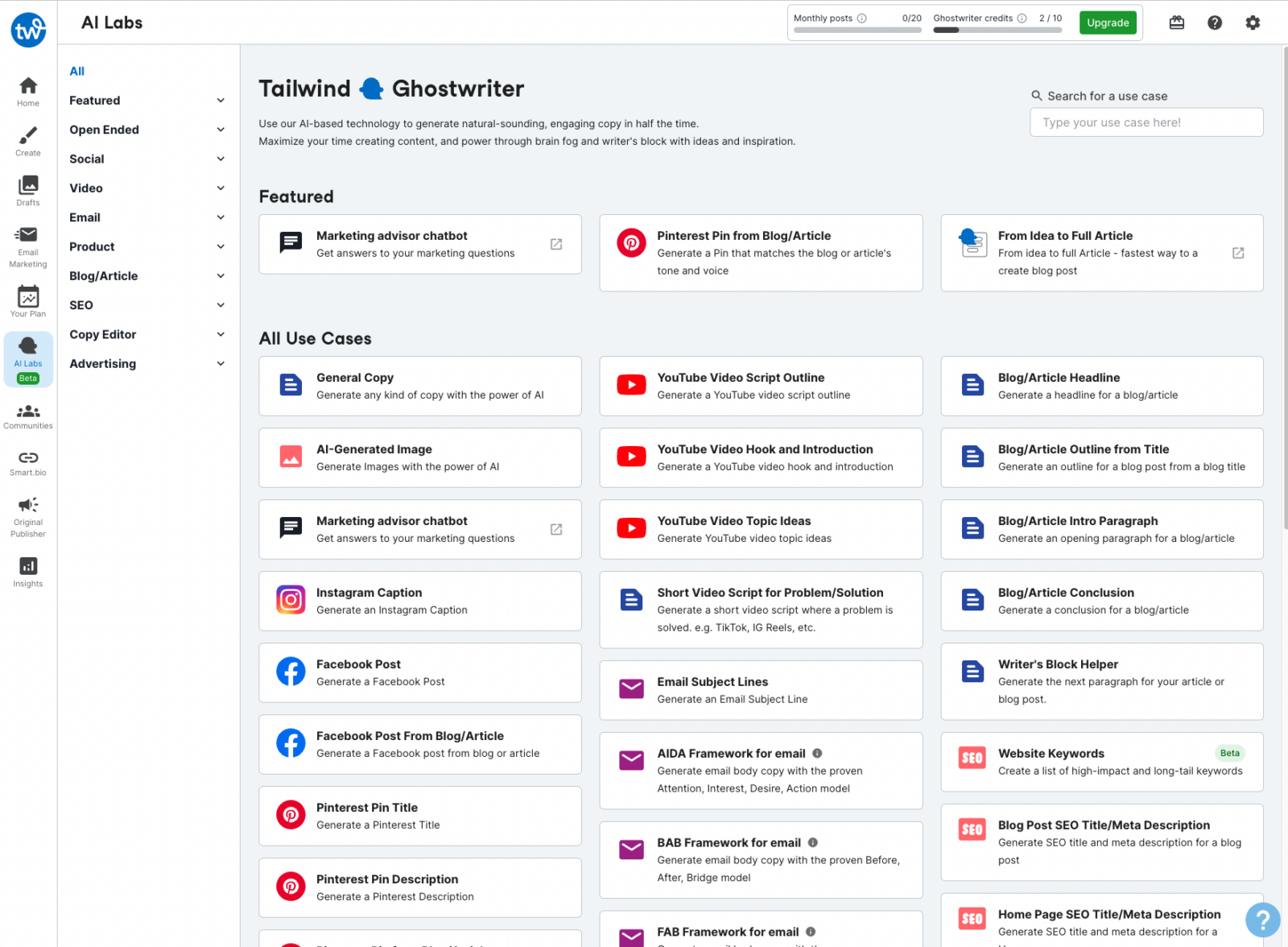This screenshot has width=1288, height=947.
Task: Open the Instagram Caption use case
Action: pyautogui.click(x=420, y=602)
